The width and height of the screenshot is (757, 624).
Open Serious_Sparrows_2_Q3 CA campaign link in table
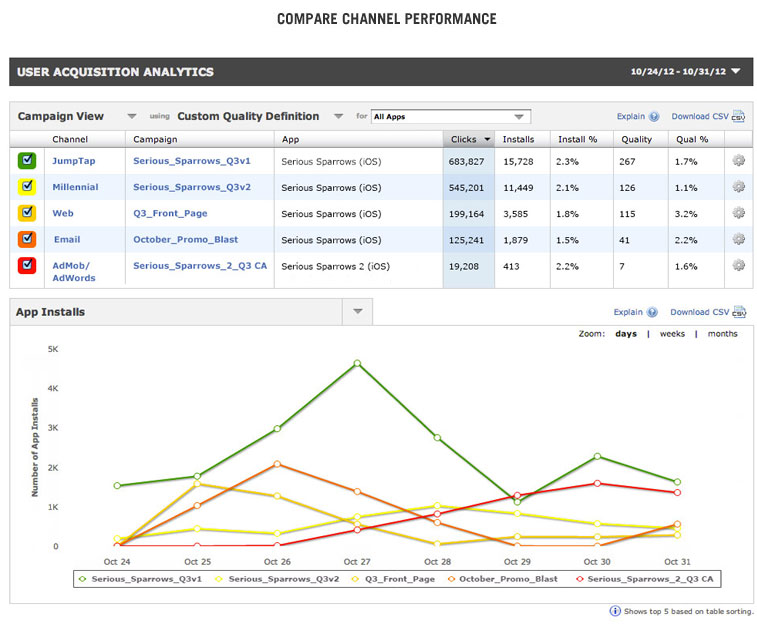tap(200, 265)
